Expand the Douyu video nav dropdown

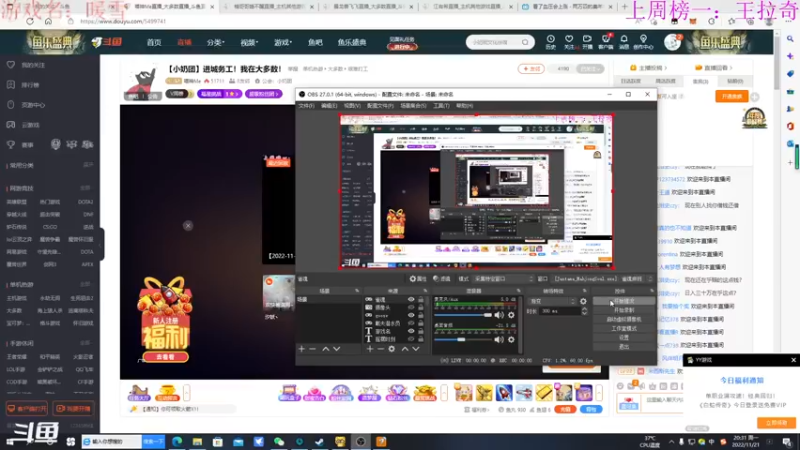pos(249,42)
